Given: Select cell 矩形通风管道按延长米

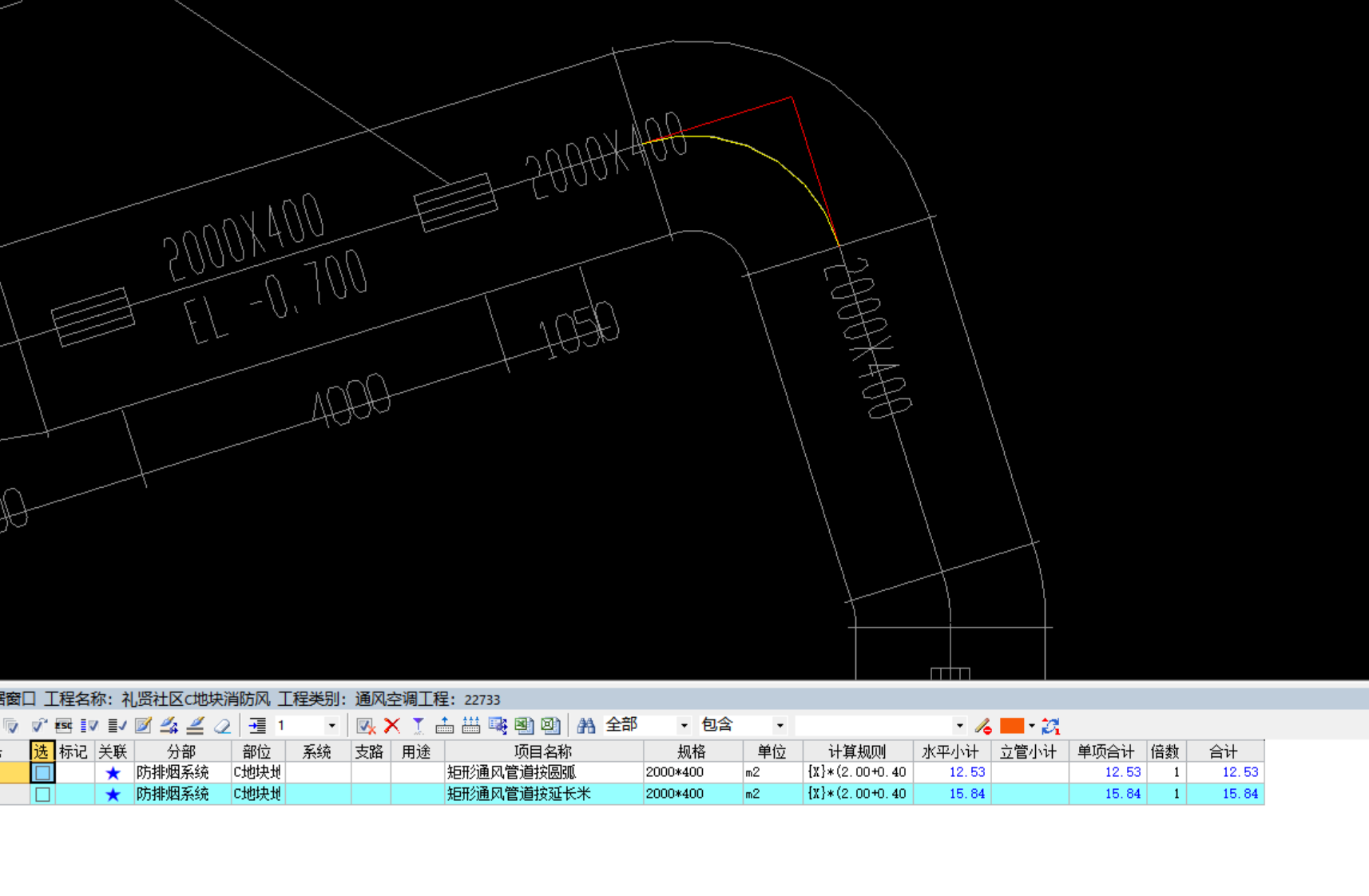Looking at the screenshot, I should [x=543, y=795].
